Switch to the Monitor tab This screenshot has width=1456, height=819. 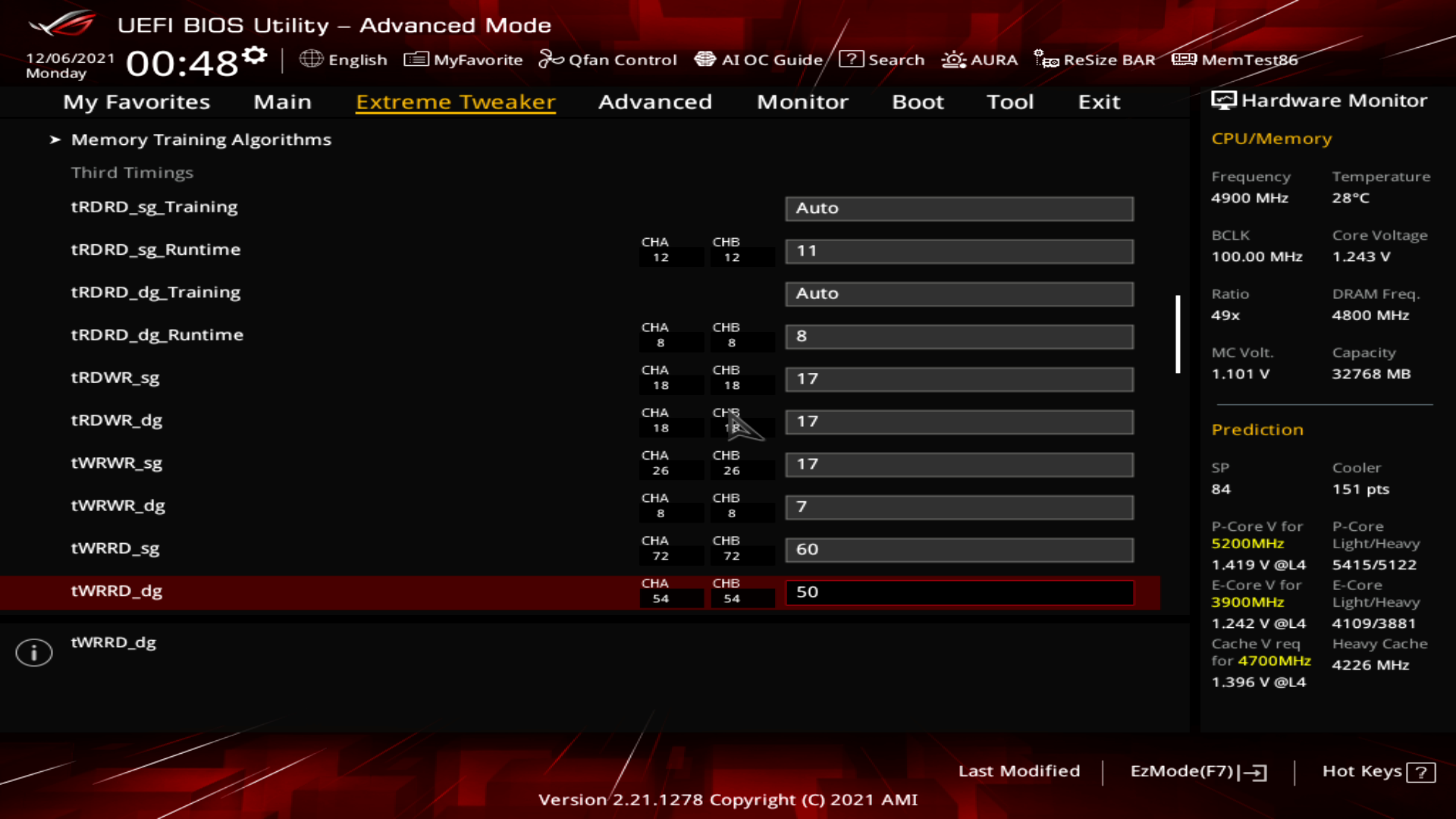coord(802,102)
